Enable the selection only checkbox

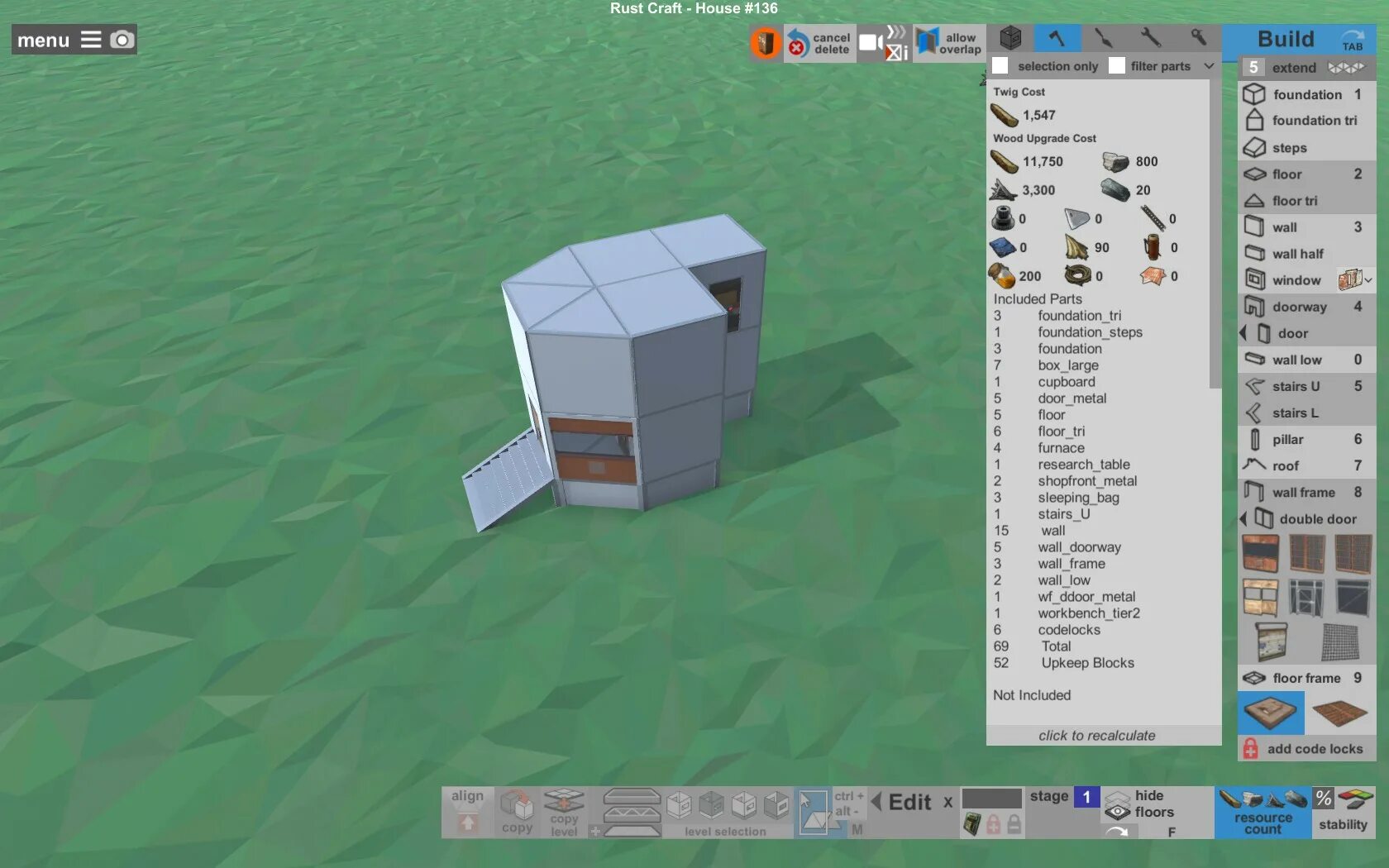point(1000,66)
